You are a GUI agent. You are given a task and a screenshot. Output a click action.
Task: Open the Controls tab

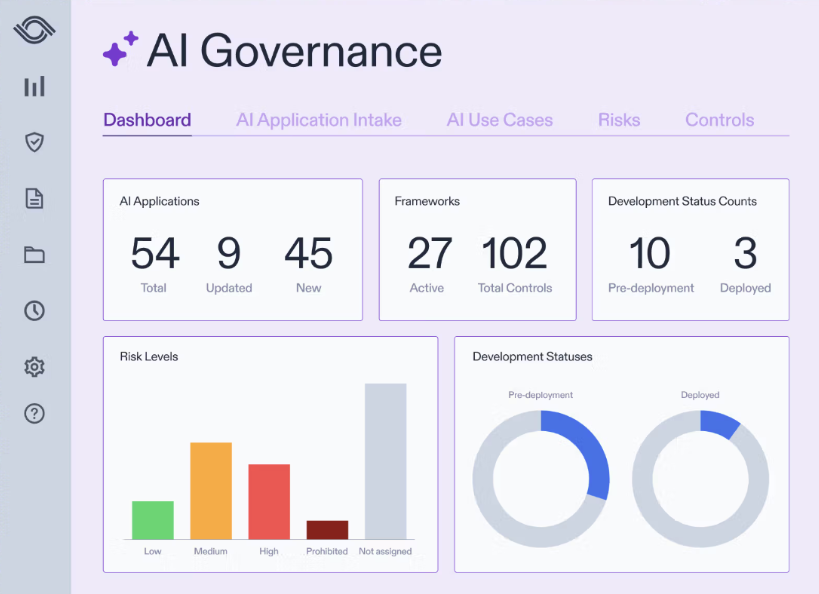720,120
